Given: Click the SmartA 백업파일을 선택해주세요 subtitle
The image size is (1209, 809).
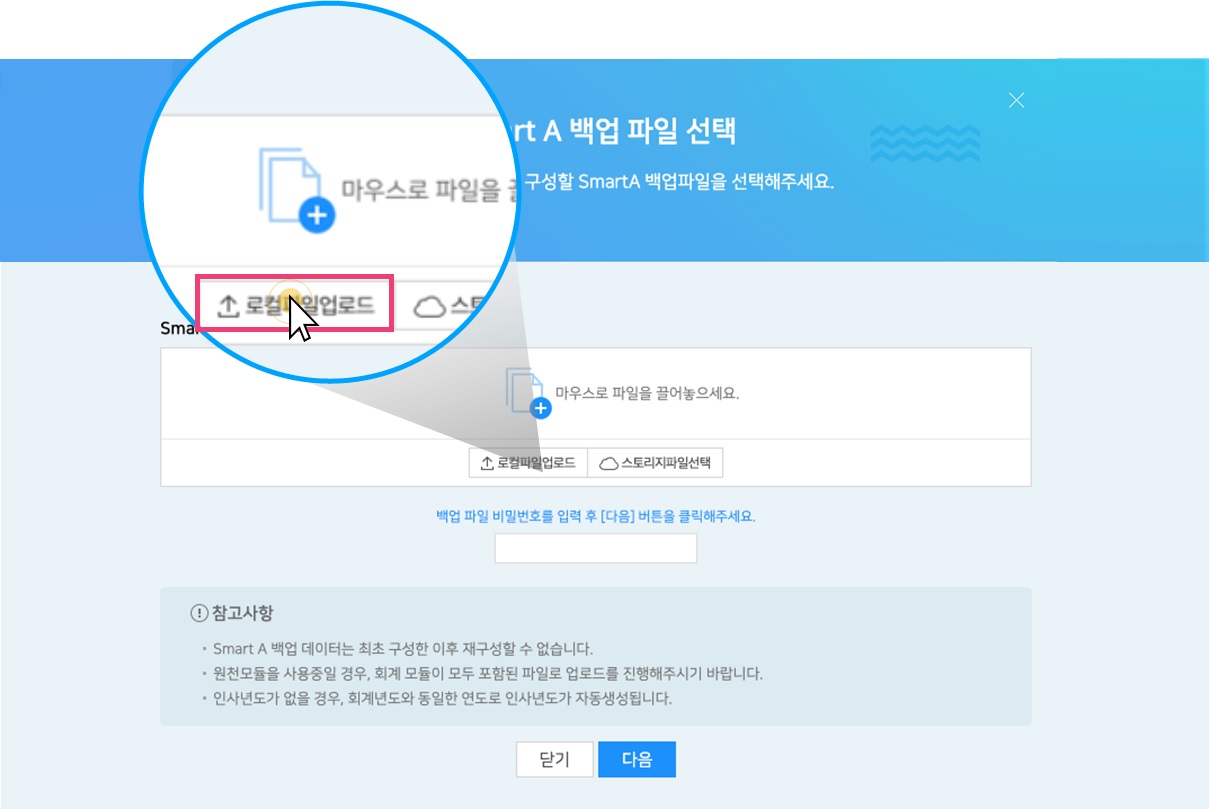Looking at the screenshot, I should point(679,183).
